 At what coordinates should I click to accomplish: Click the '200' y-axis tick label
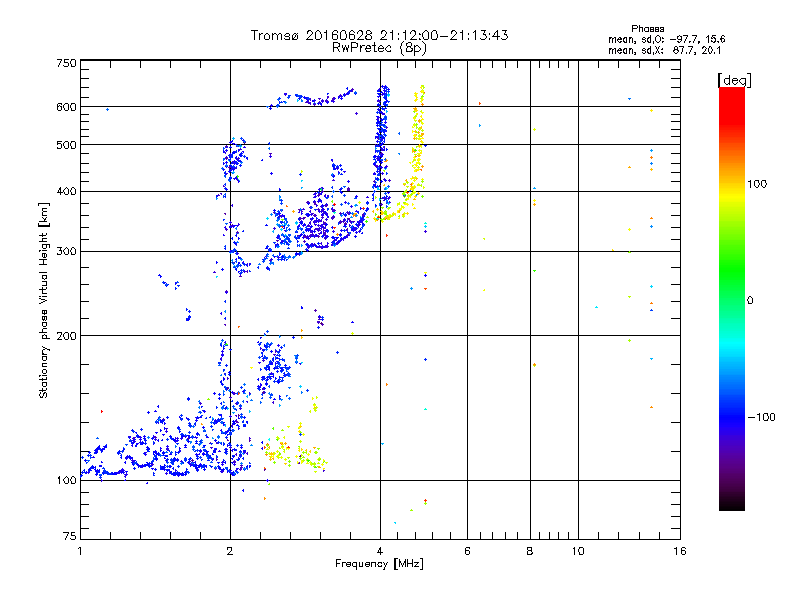[x=66, y=336]
